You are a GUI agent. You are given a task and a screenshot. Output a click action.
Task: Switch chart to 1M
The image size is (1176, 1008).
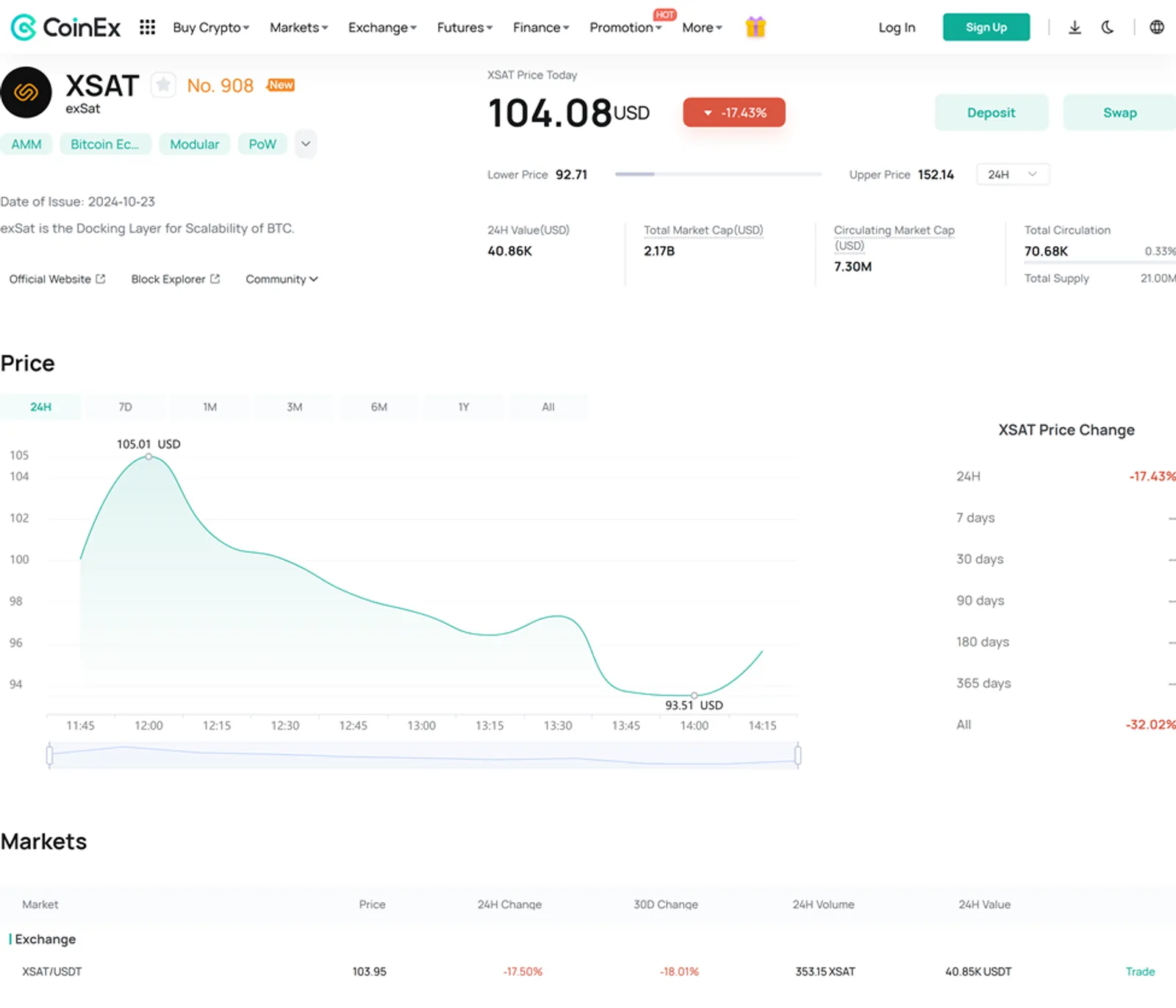tap(209, 407)
